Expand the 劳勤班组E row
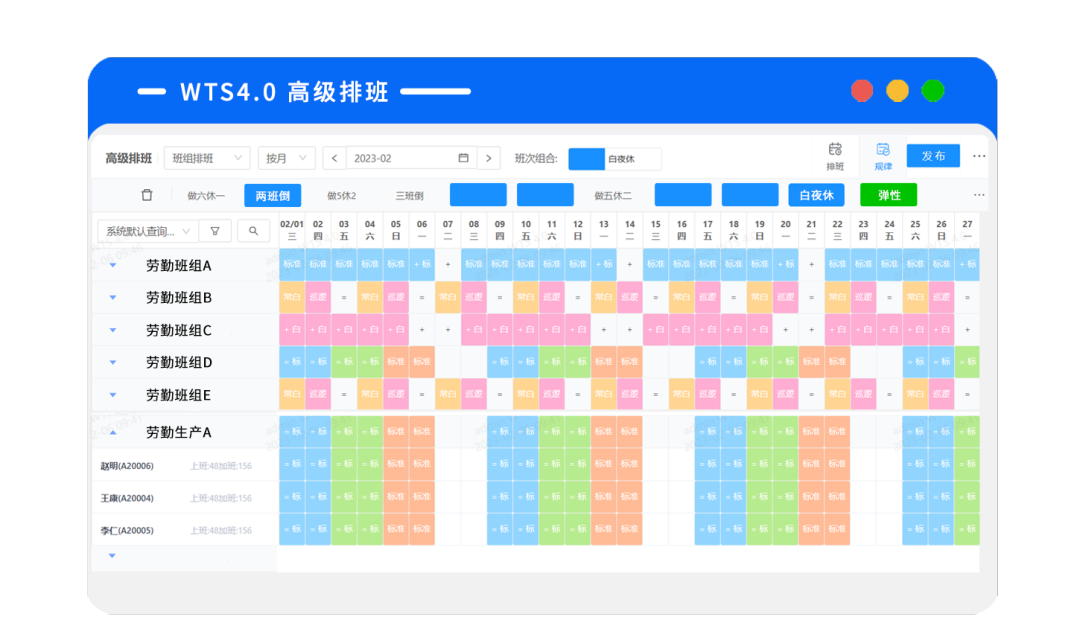This screenshot has width=1080, height=619. coord(113,395)
